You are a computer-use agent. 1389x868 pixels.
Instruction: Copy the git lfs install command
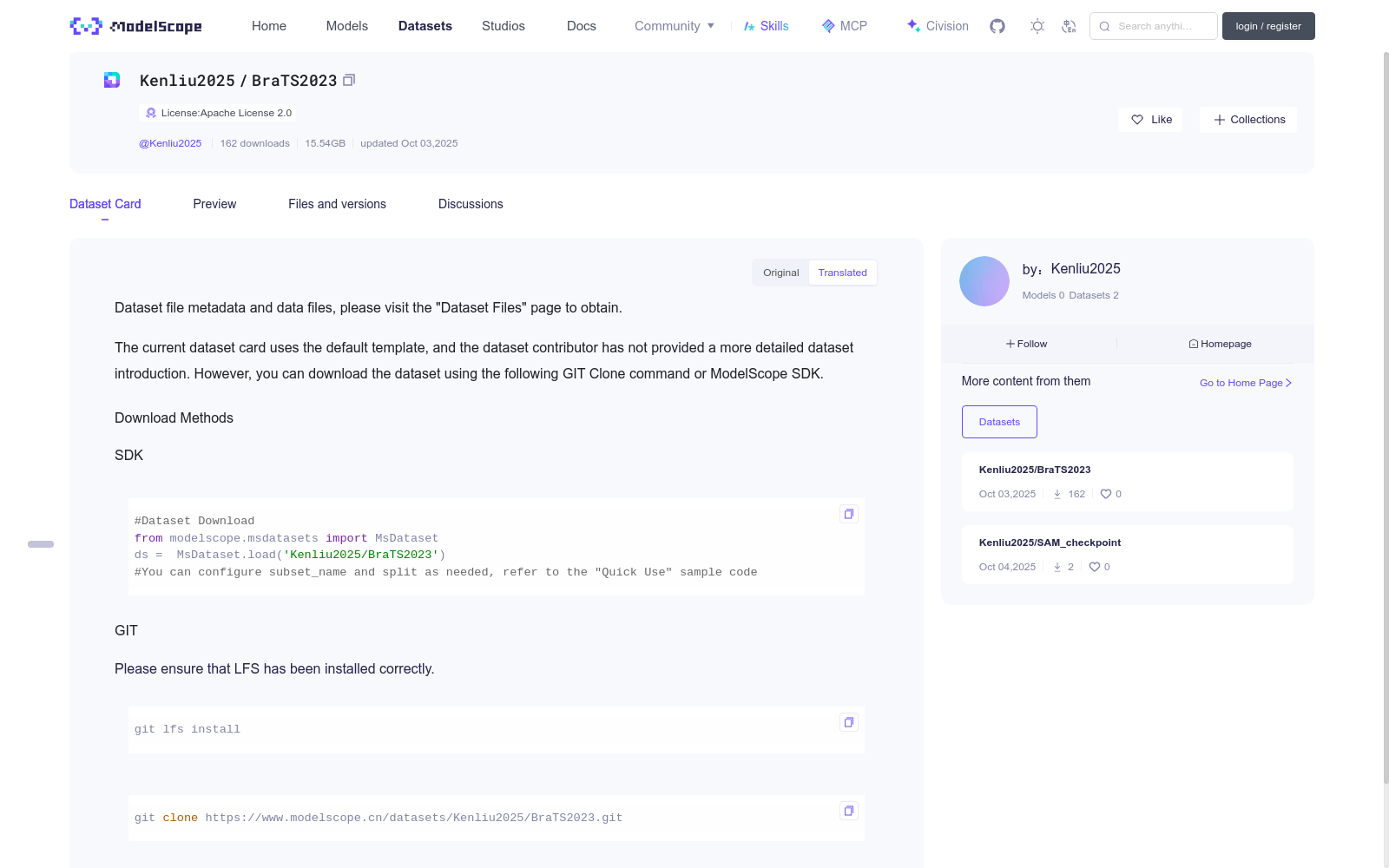click(849, 722)
